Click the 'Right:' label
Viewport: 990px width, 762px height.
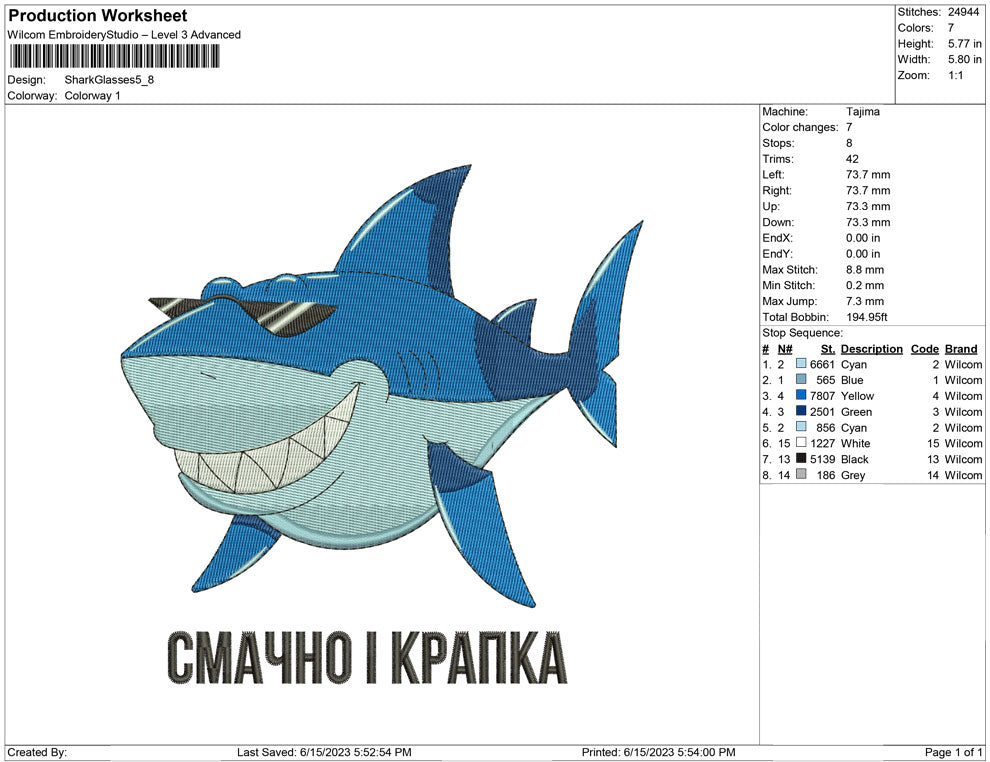click(x=776, y=191)
